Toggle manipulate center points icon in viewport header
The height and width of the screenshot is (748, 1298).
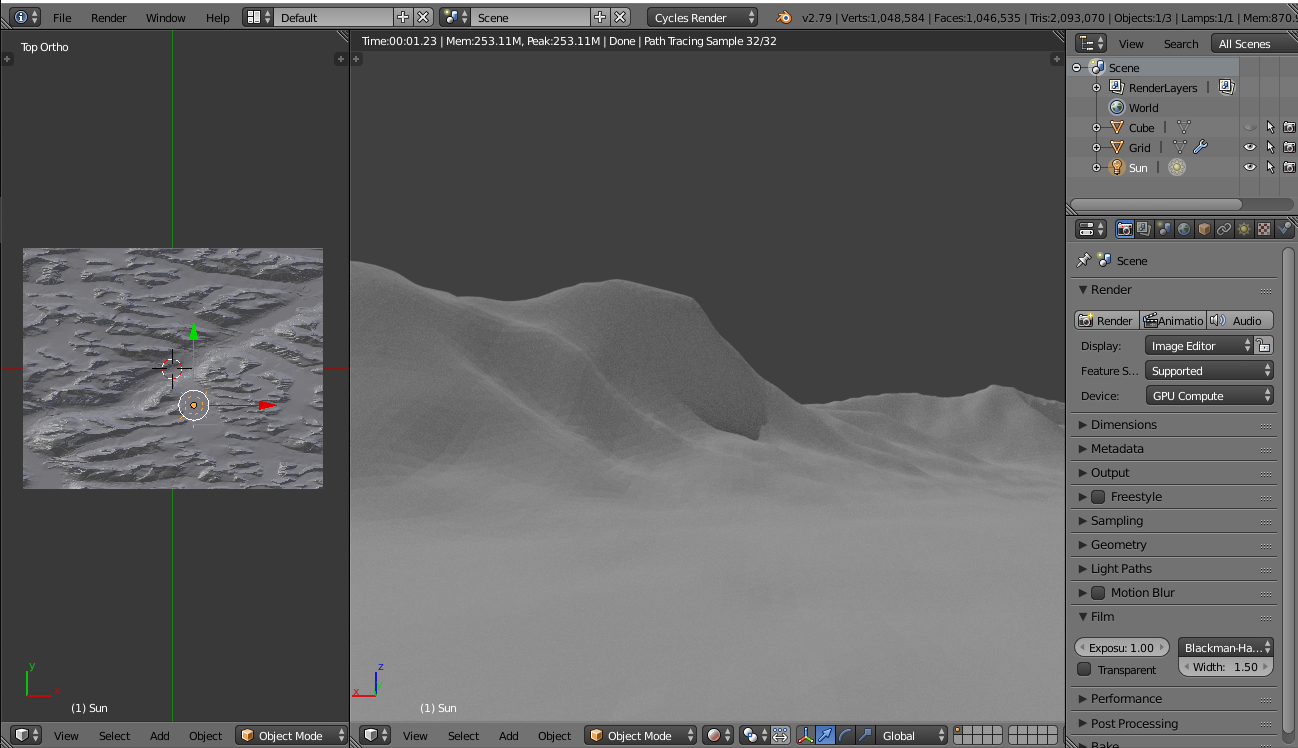[x=780, y=735]
